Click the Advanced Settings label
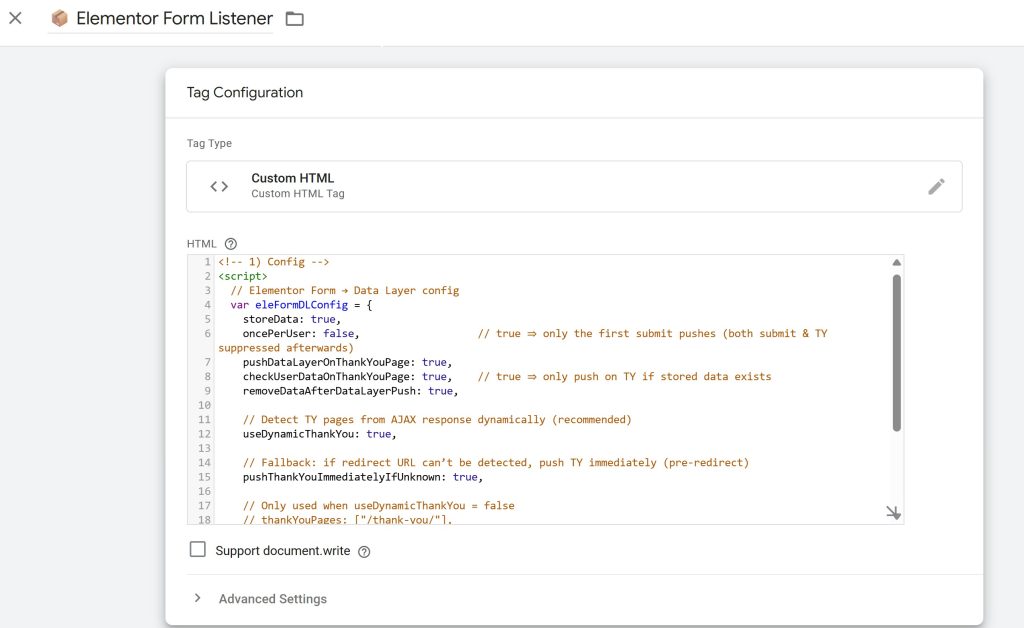Screen dimensions: 1024x628 pos(272,599)
